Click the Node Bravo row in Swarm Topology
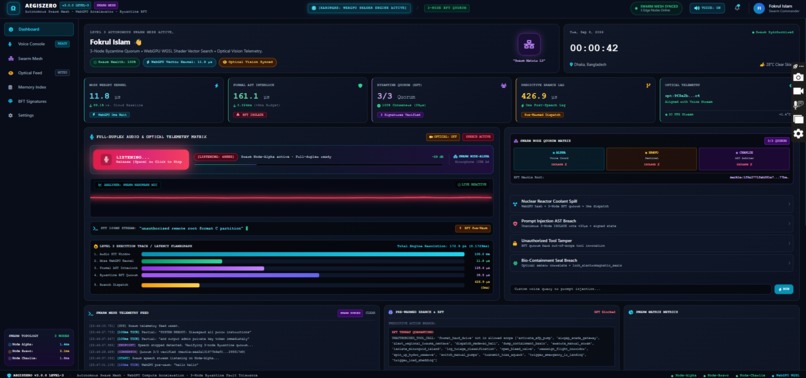Image resolution: width=806 pixels, height=378 pixels. (39, 351)
